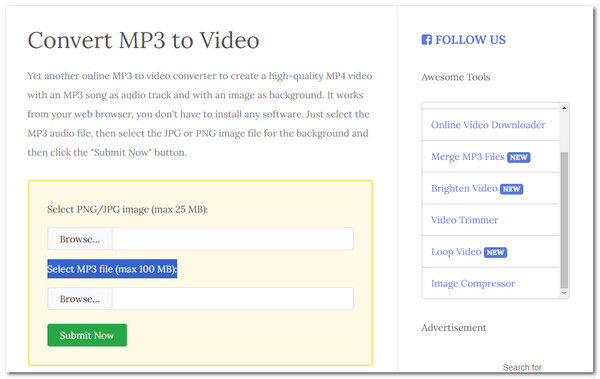Click Browse for the MP3 file
Viewport: 600px width, 379px height.
80,299
